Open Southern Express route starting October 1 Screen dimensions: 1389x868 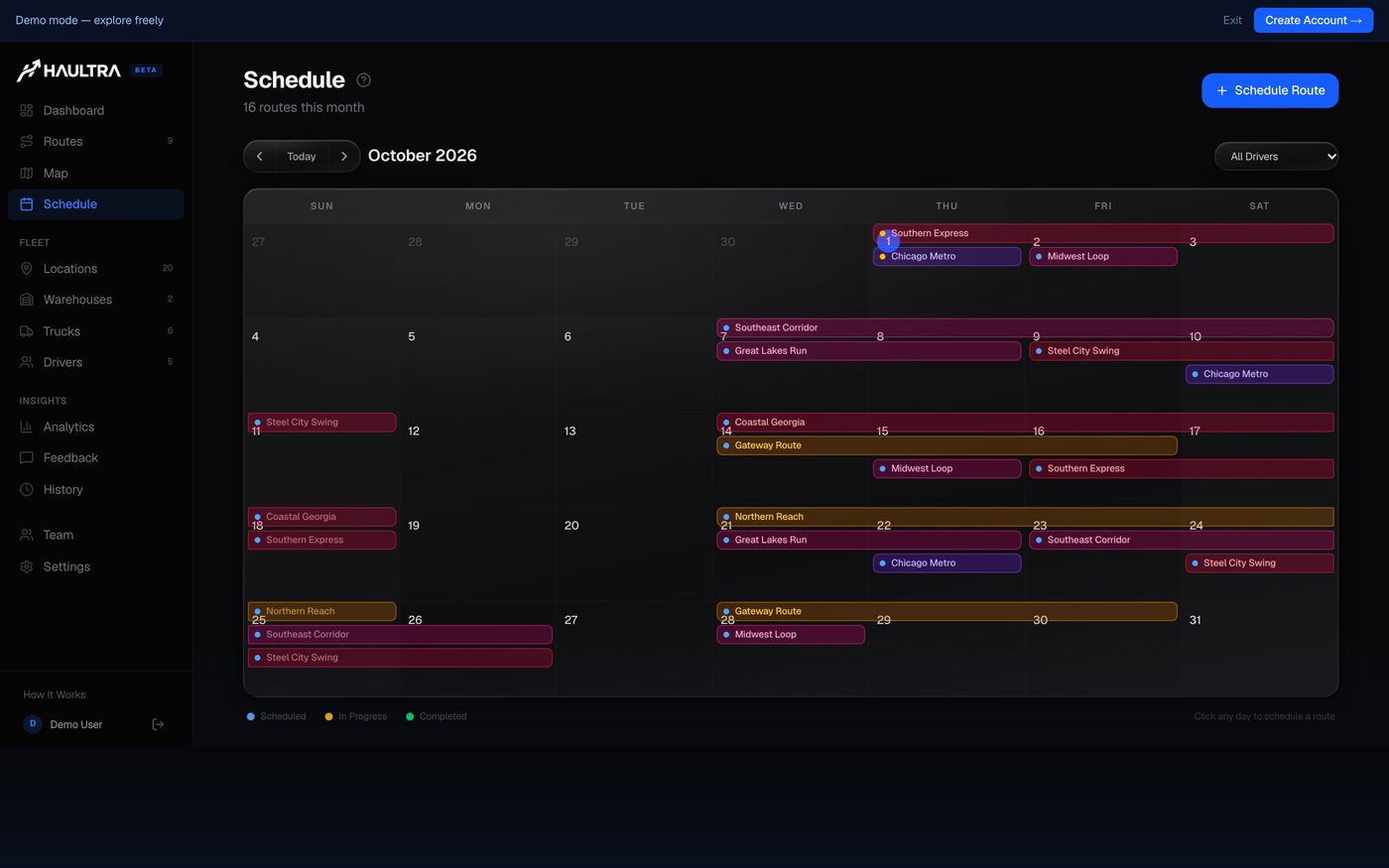click(1103, 233)
